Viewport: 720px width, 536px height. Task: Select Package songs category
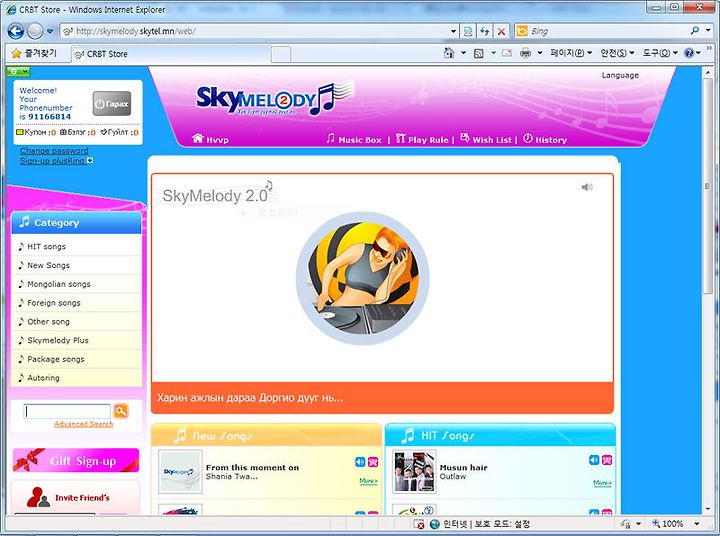click(56, 359)
